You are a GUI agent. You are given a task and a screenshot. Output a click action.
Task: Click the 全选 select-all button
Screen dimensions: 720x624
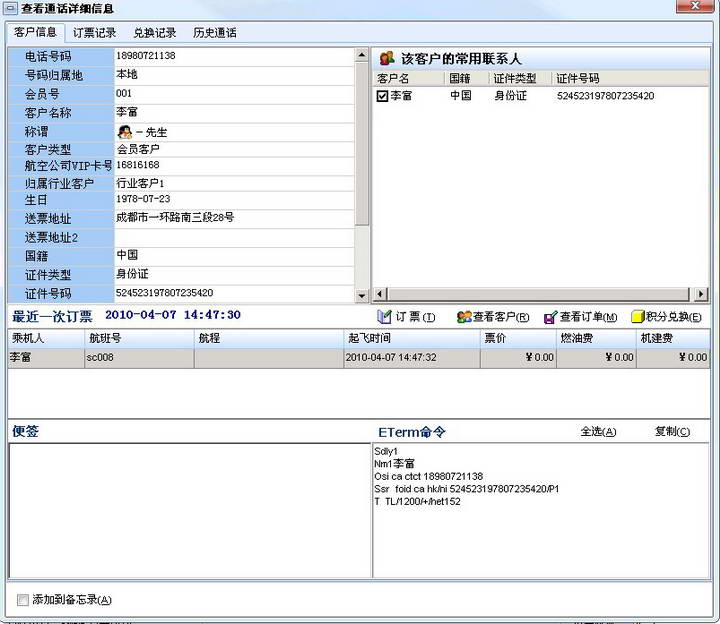pos(598,432)
